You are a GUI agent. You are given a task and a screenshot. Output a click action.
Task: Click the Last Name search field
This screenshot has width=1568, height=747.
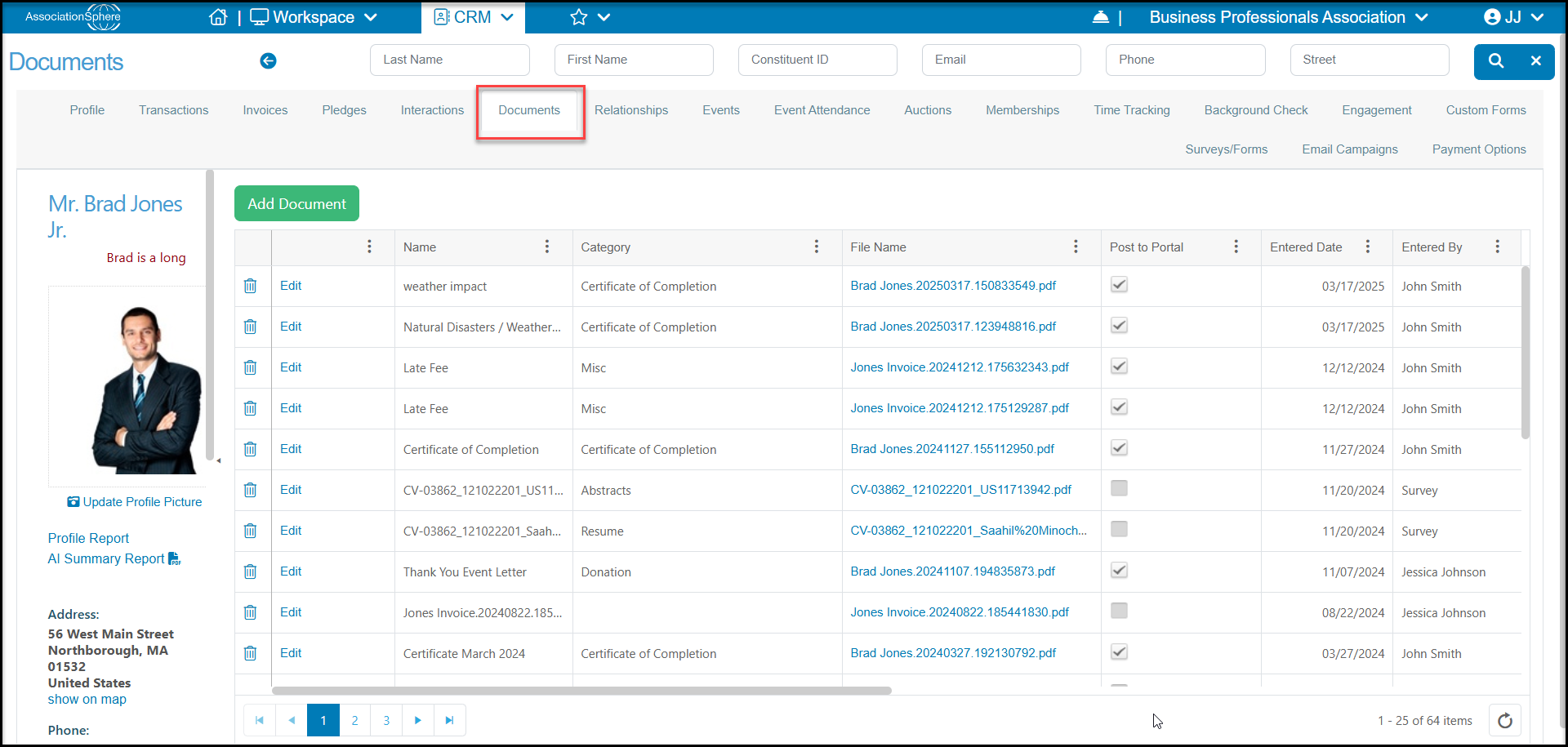coord(450,60)
